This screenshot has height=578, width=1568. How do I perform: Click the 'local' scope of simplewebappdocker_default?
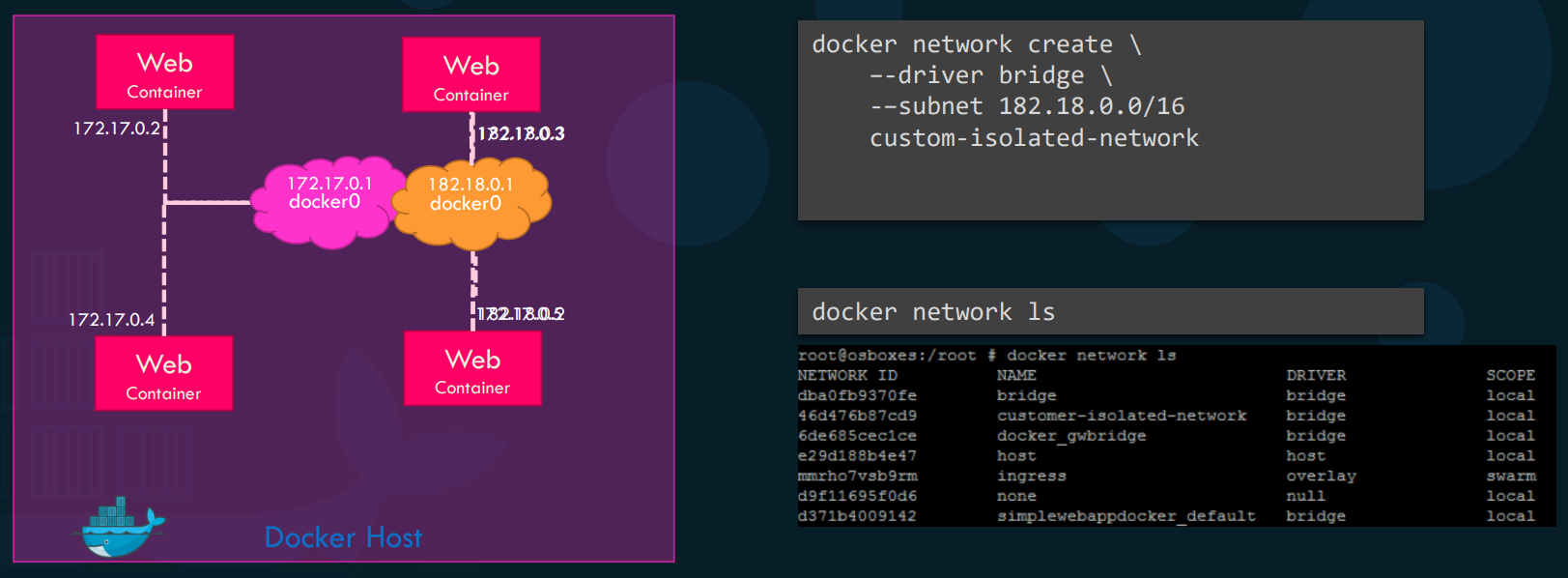tap(1510, 516)
